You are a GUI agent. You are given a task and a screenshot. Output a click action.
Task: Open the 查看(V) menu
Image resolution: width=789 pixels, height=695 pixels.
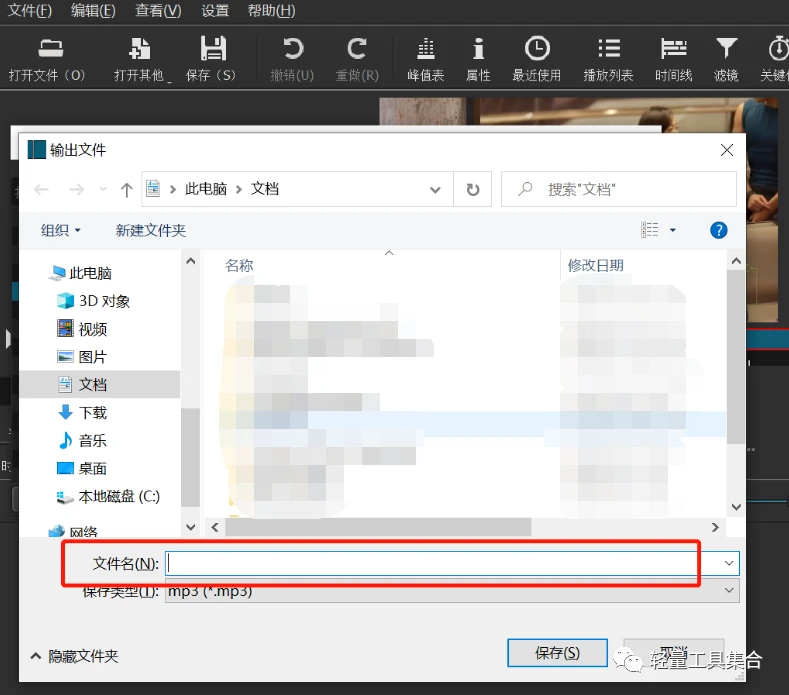[x=158, y=11]
